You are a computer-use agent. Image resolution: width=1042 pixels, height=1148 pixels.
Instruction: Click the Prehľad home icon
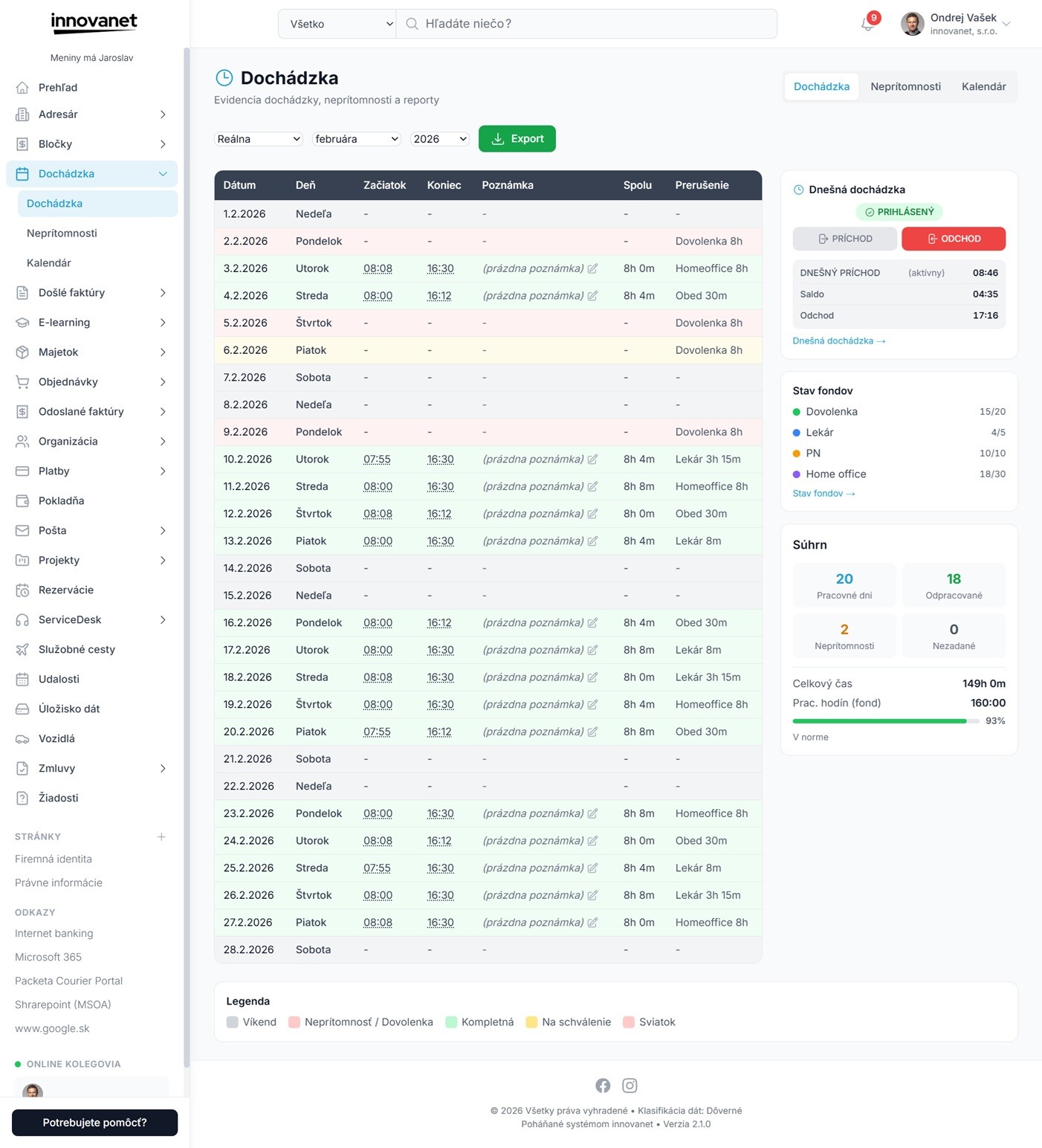pos(22,87)
